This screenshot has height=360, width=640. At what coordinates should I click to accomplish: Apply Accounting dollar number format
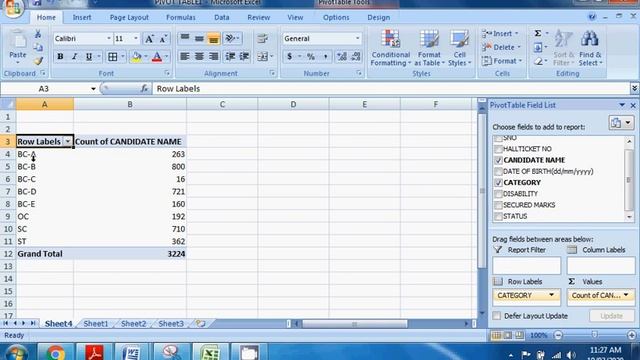(x=289, y=57)
